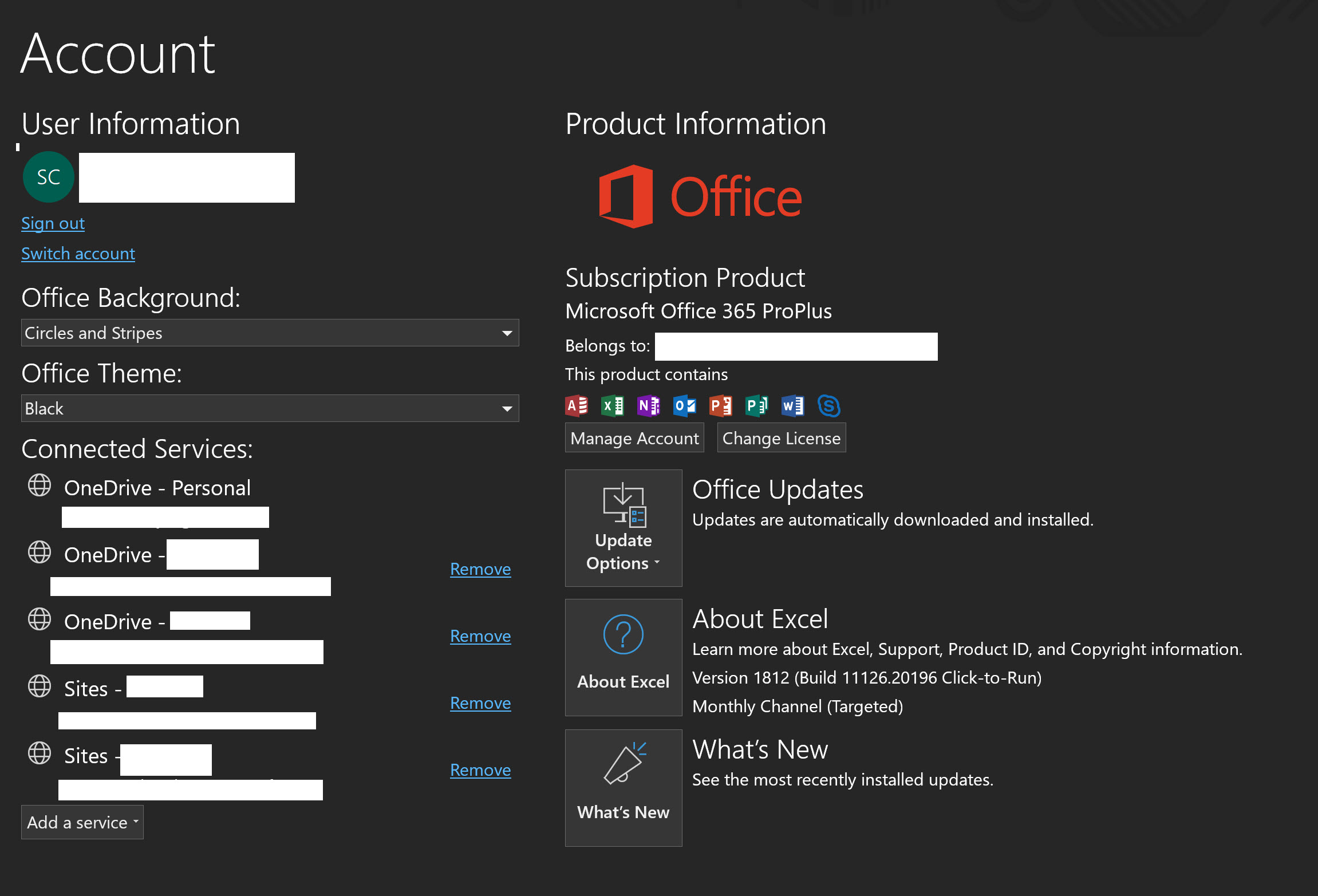Screen dimensions: 1318x896
Task: Click the Office logo
Action: (700, 196)
